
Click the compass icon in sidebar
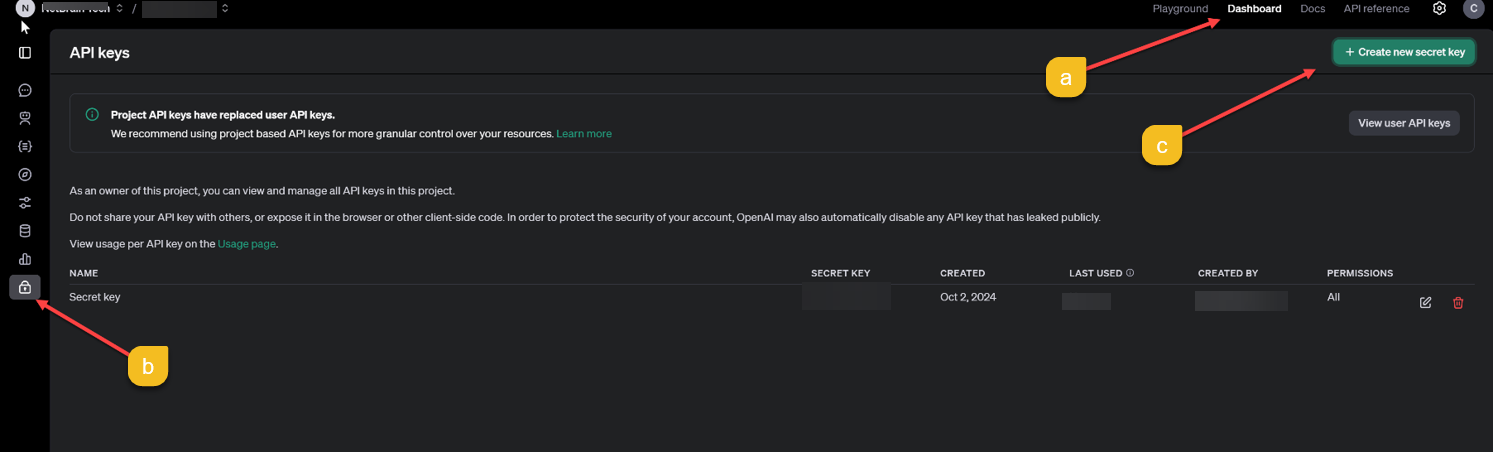(x=25, y=174)
